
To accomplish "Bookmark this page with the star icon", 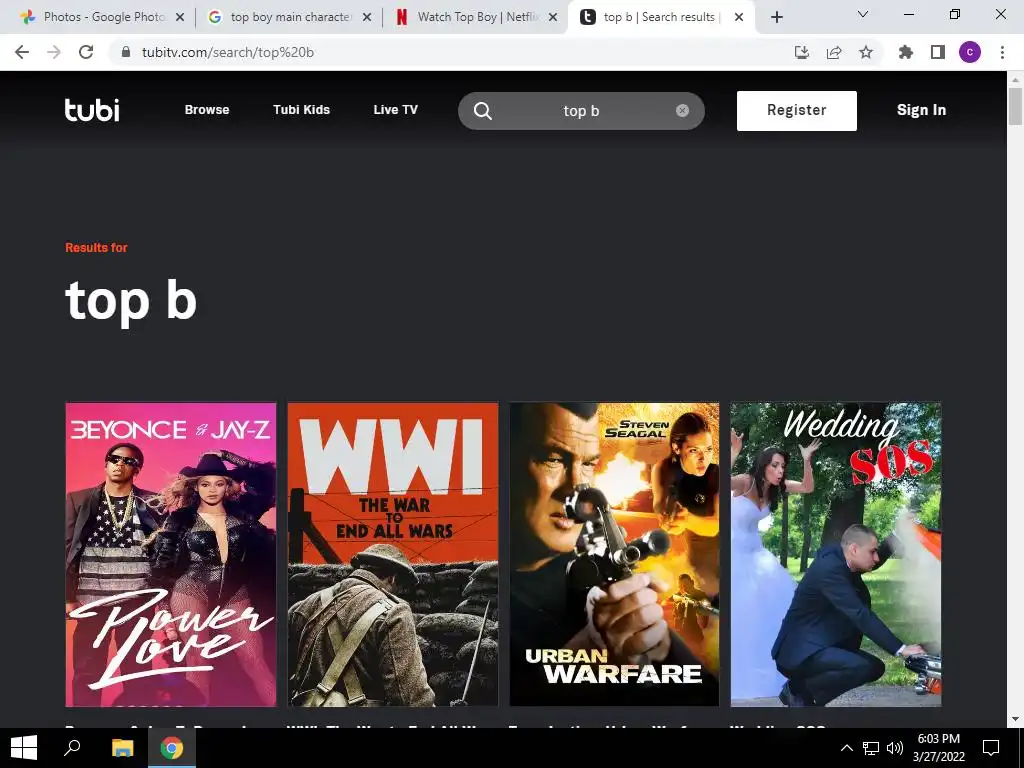I will pos(866,52).
